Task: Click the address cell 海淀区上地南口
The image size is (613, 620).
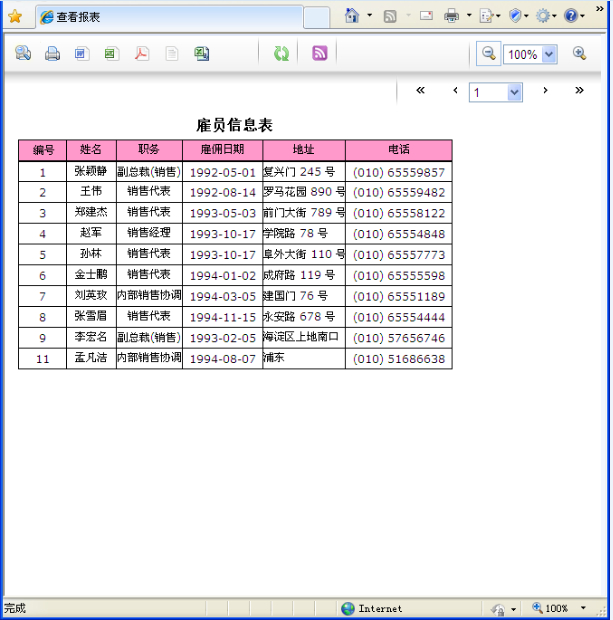Action: click(x=304, y=338)
